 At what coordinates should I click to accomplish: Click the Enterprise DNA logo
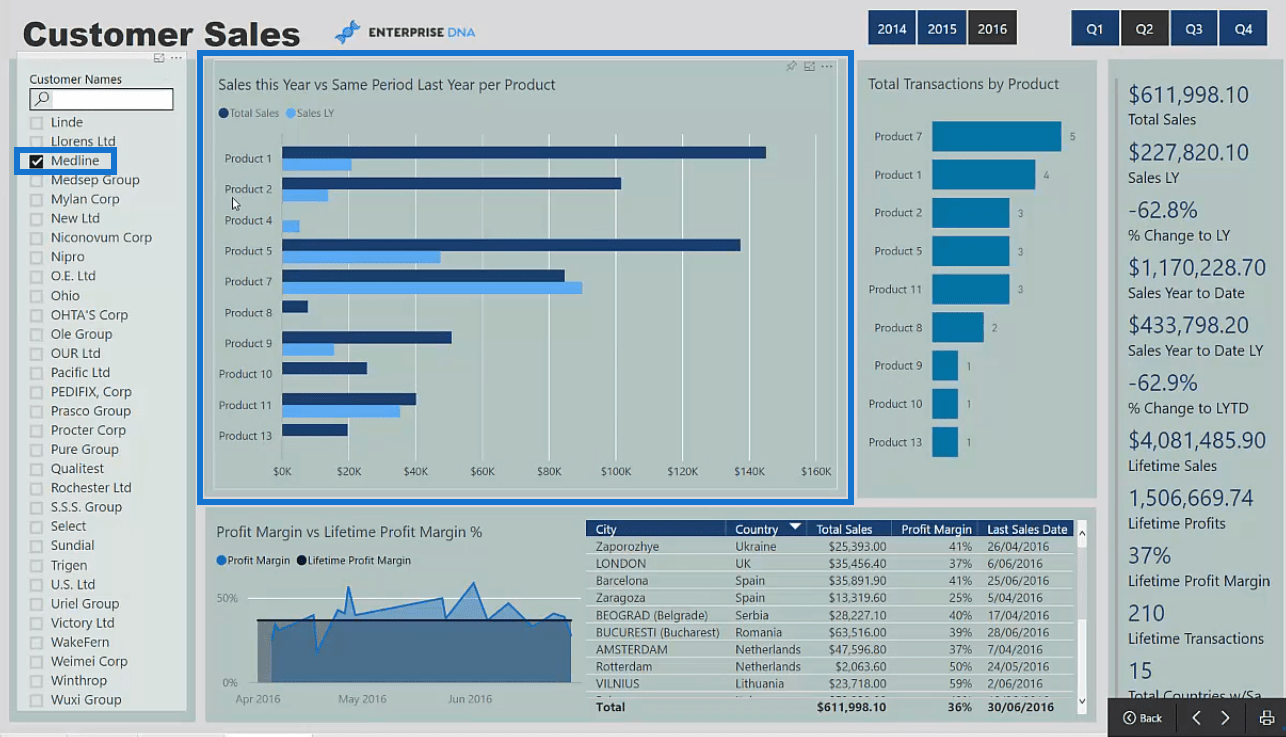point(405,32)
